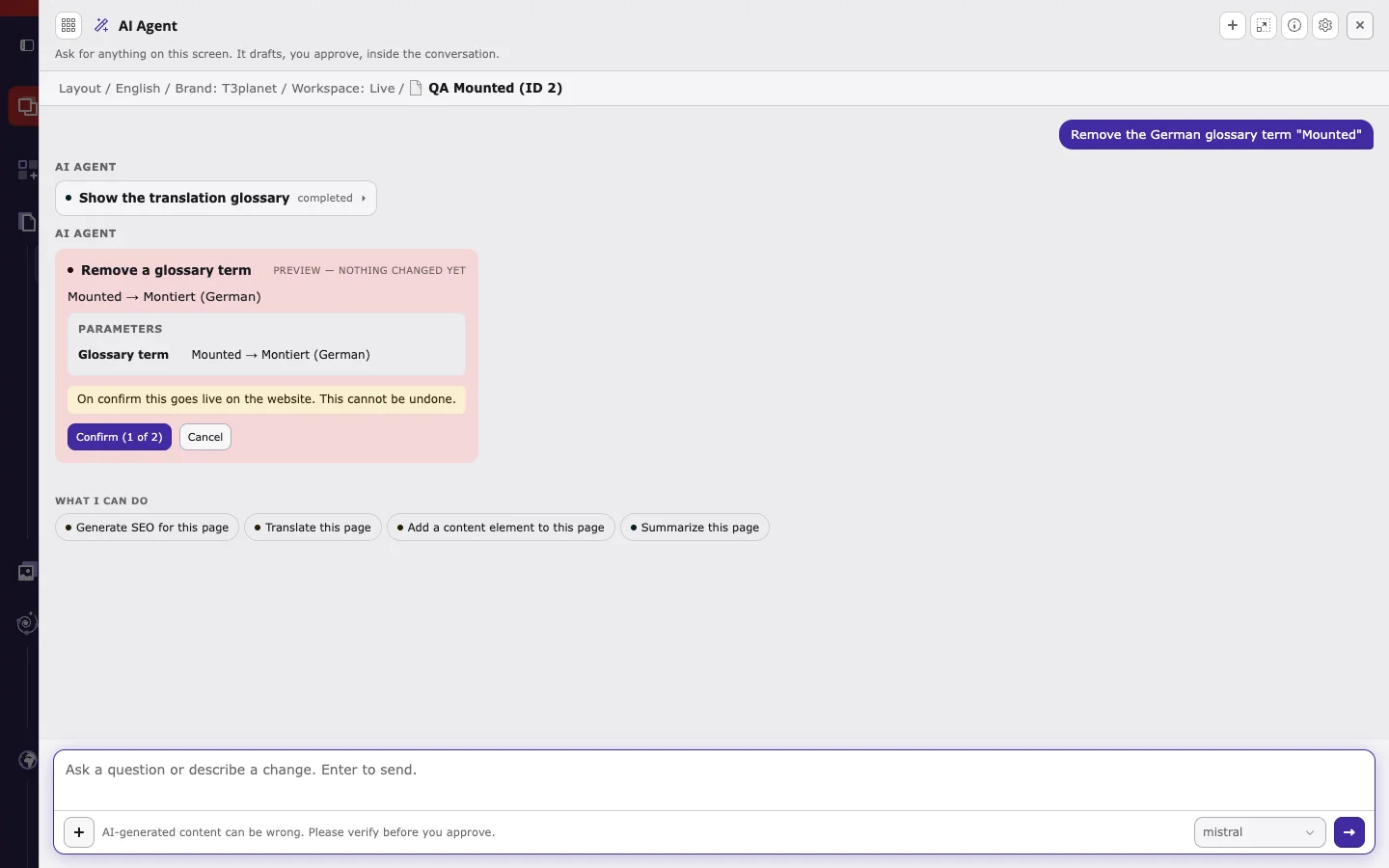Click the Remove a glossary term heading
Screen dimensions: 1389x868
(x=166, y=270)
